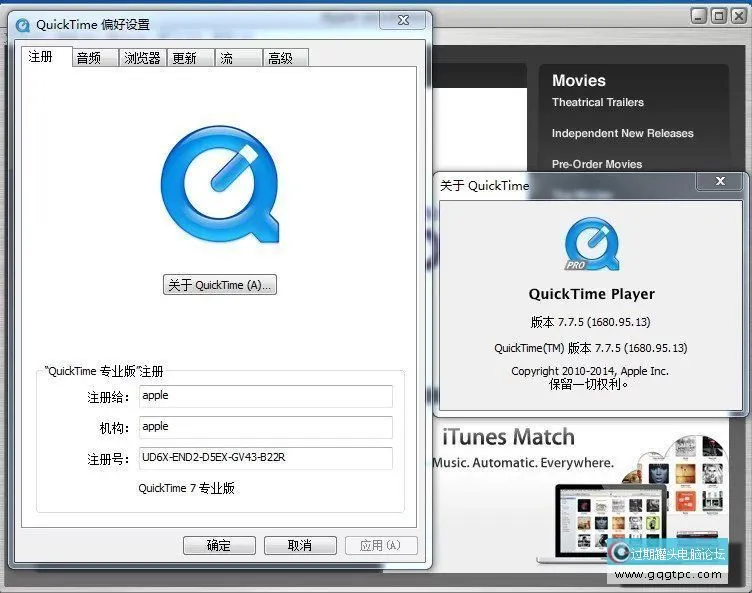Click the QuickTime icon in the preferences title bar
The image size is (752, 593).
coord(22,24)
